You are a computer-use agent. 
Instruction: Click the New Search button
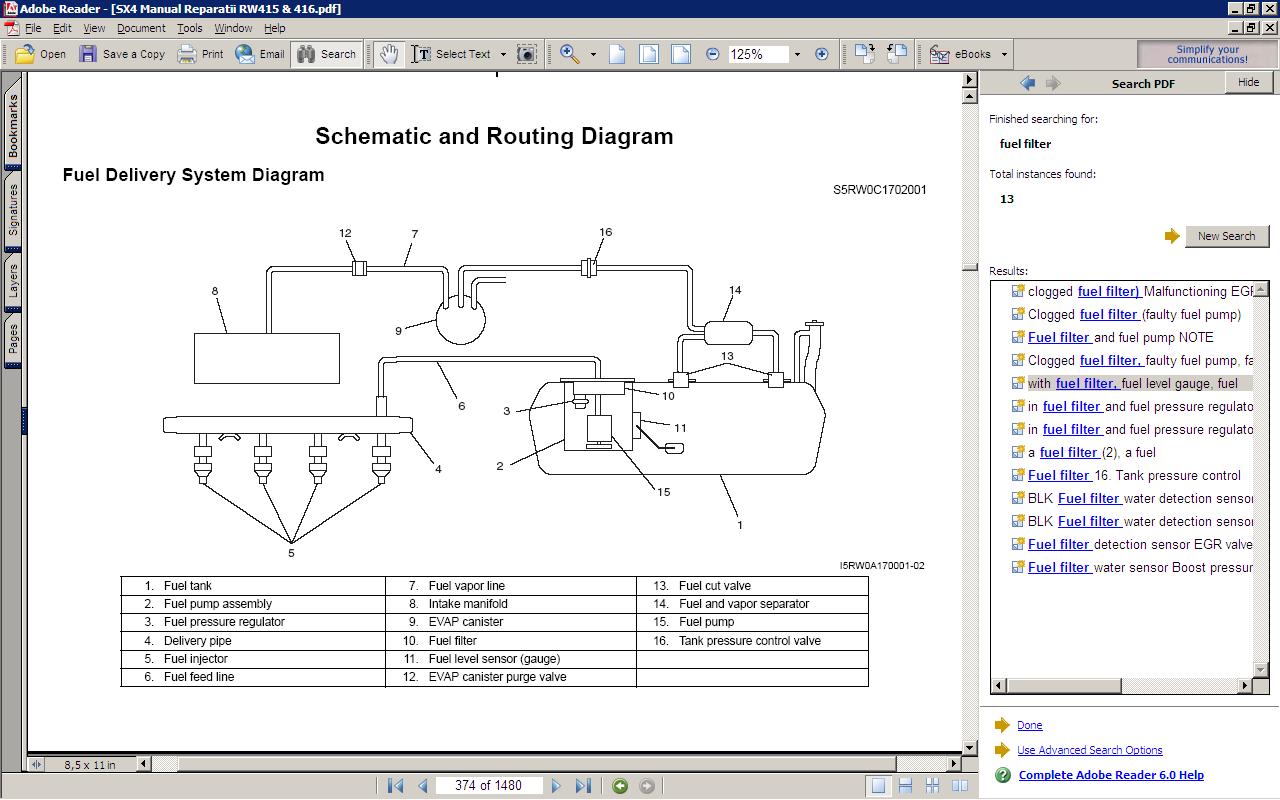click(x=1226, y=236)
